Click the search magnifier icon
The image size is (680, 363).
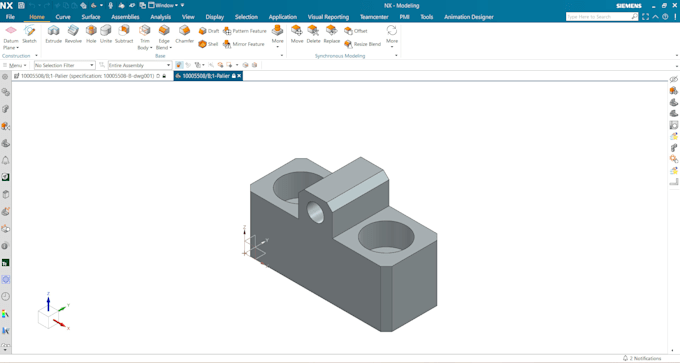point(634,16)
